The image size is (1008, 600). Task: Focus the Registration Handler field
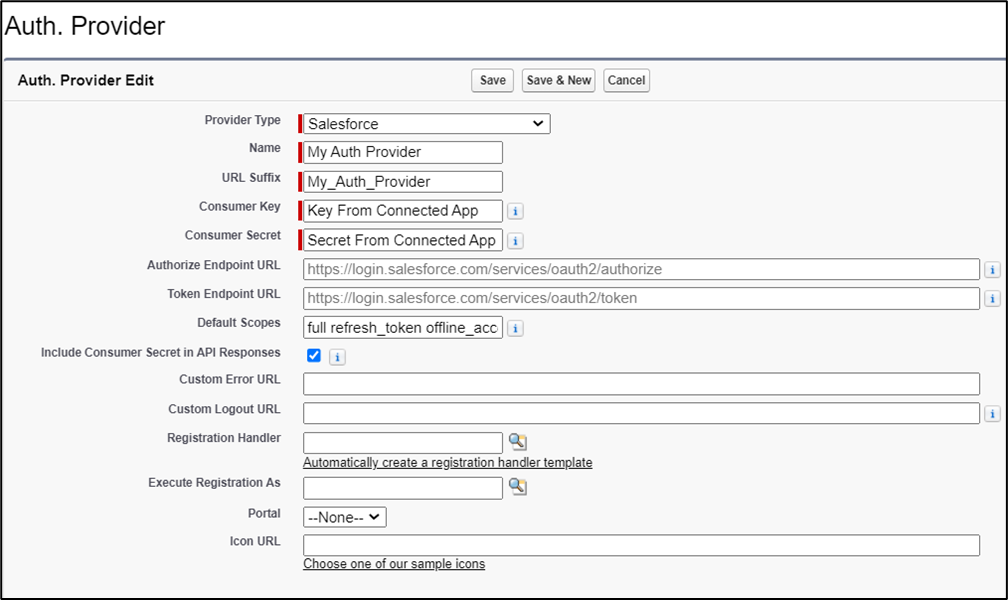[403, 442]
